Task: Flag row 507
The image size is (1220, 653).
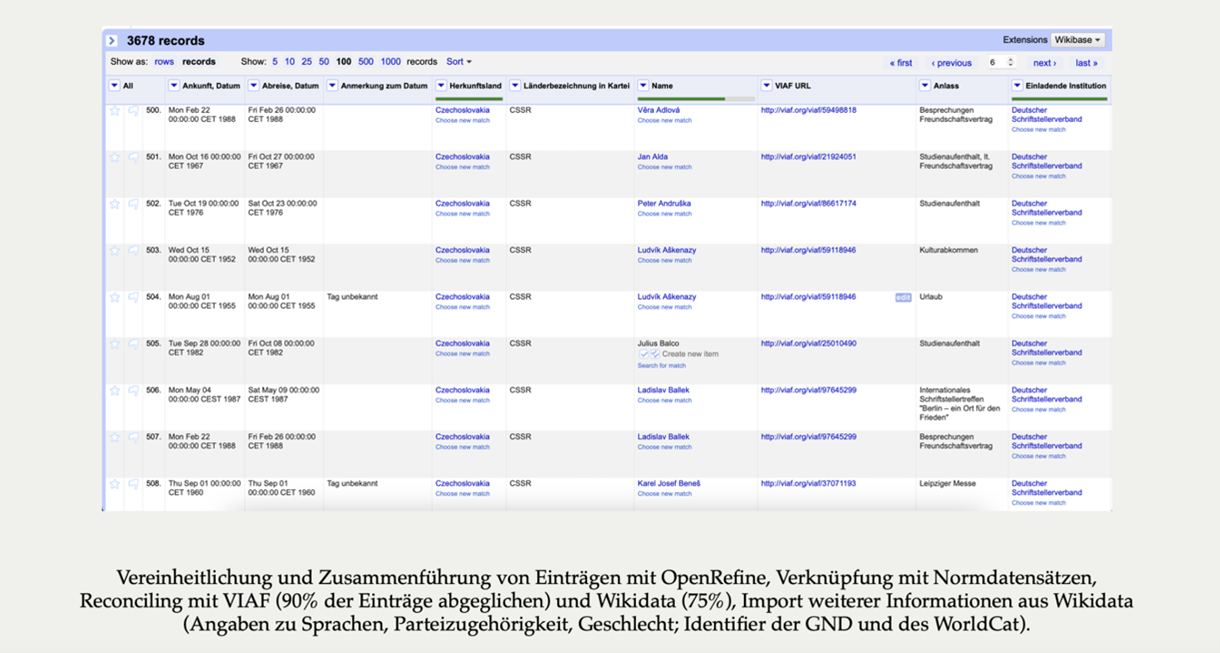Action: pos(133,438)
